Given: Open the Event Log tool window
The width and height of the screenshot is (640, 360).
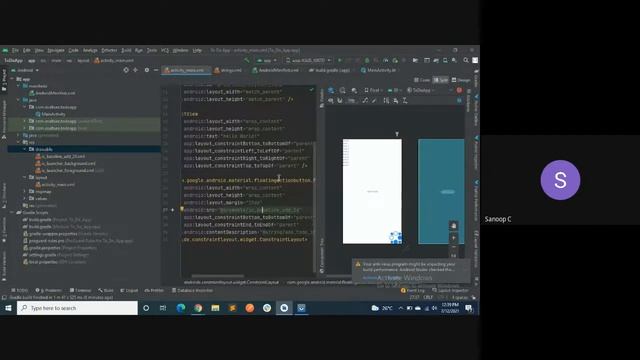Looking at the screenshot, I should tap(413, 291).
